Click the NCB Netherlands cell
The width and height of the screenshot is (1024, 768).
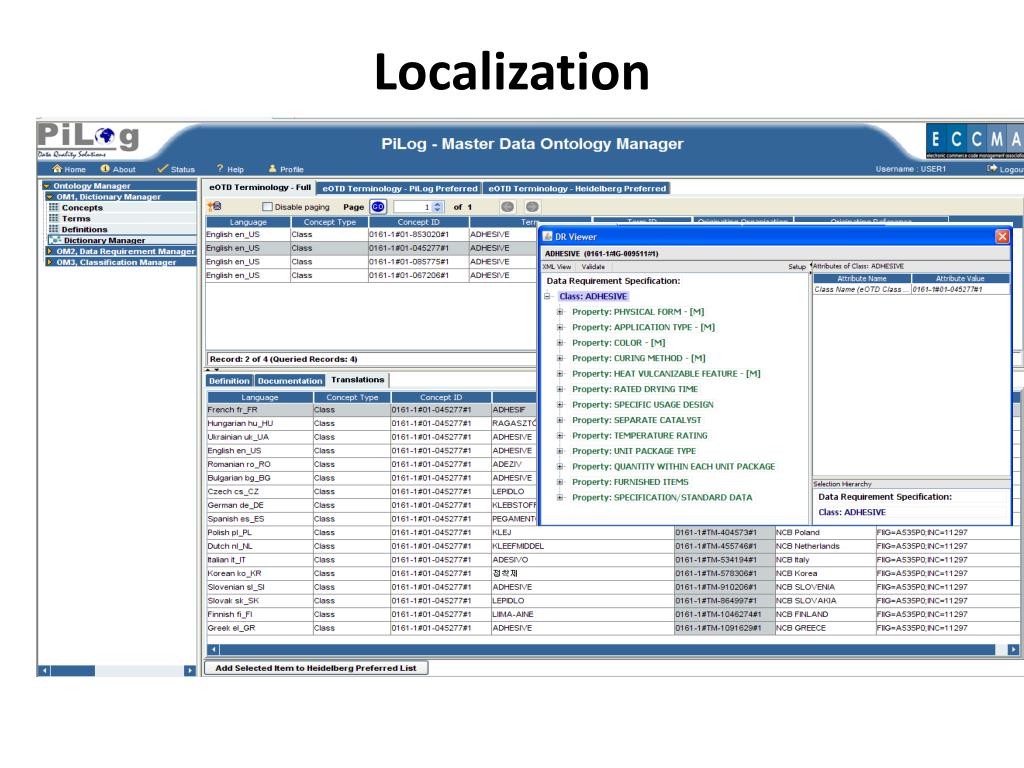click(825, 546)
